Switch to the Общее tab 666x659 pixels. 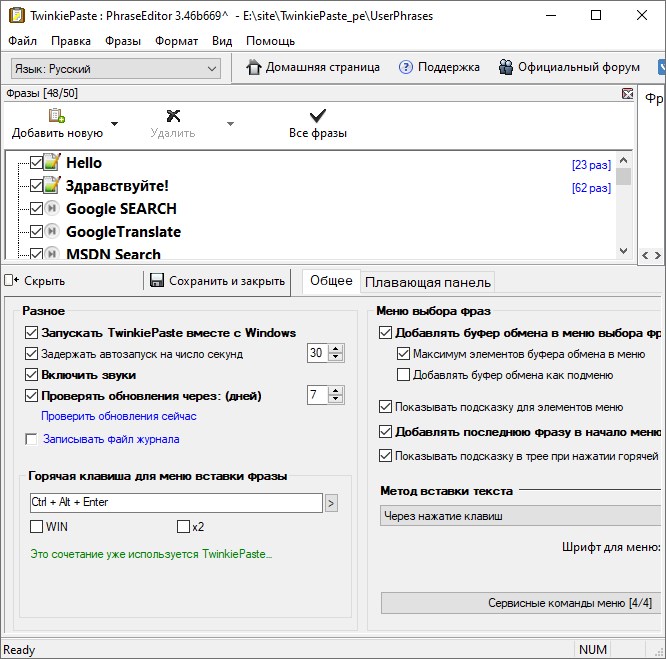tap(331, 281)
